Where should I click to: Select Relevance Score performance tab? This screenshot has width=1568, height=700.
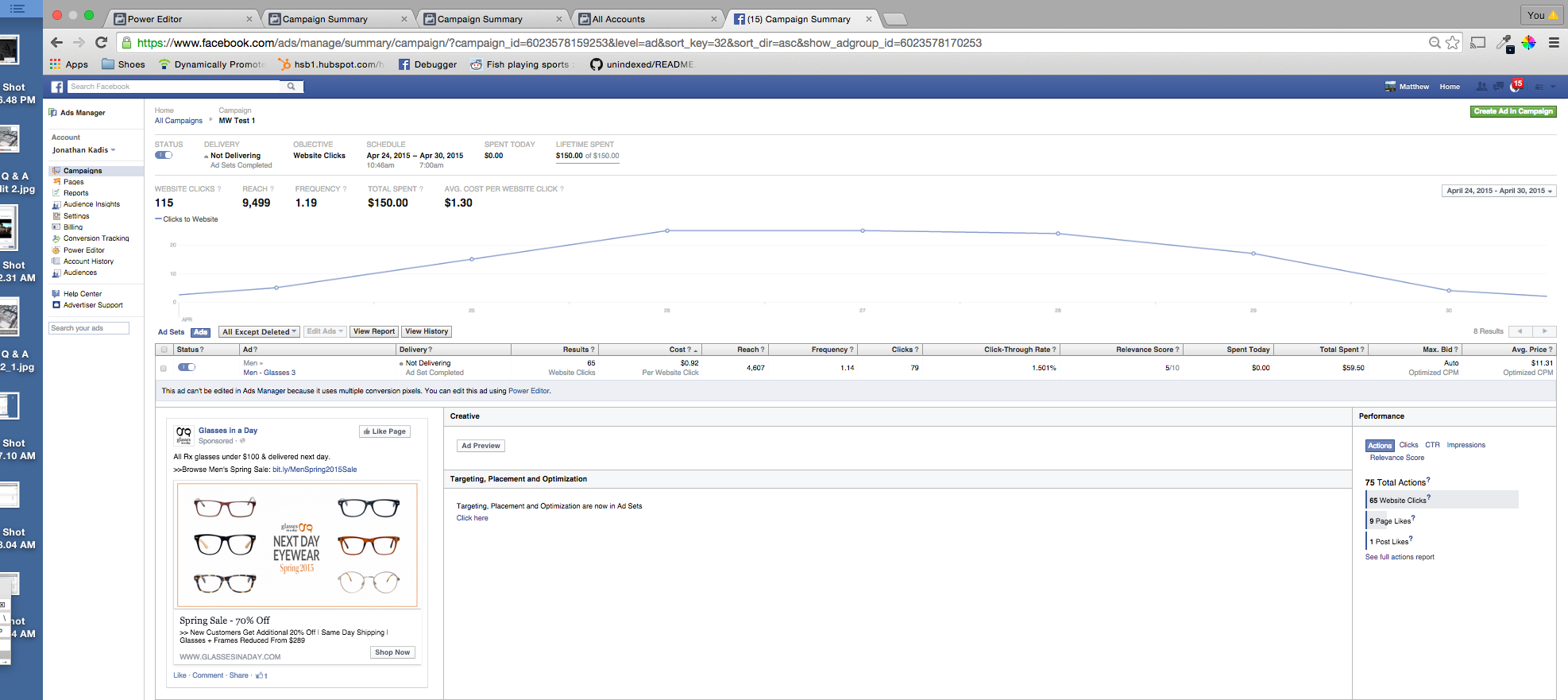tap(1396, 458)
